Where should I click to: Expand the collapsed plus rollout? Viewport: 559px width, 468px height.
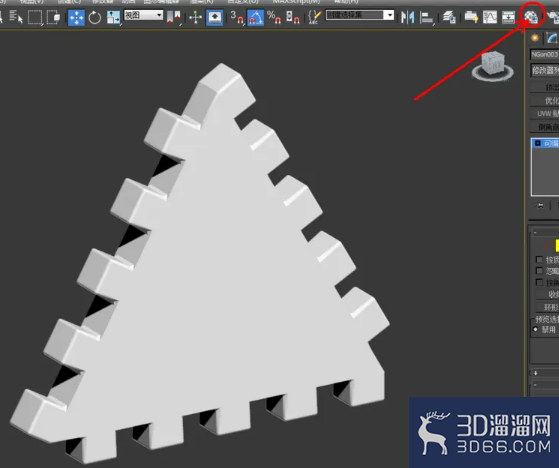(535, 373)
